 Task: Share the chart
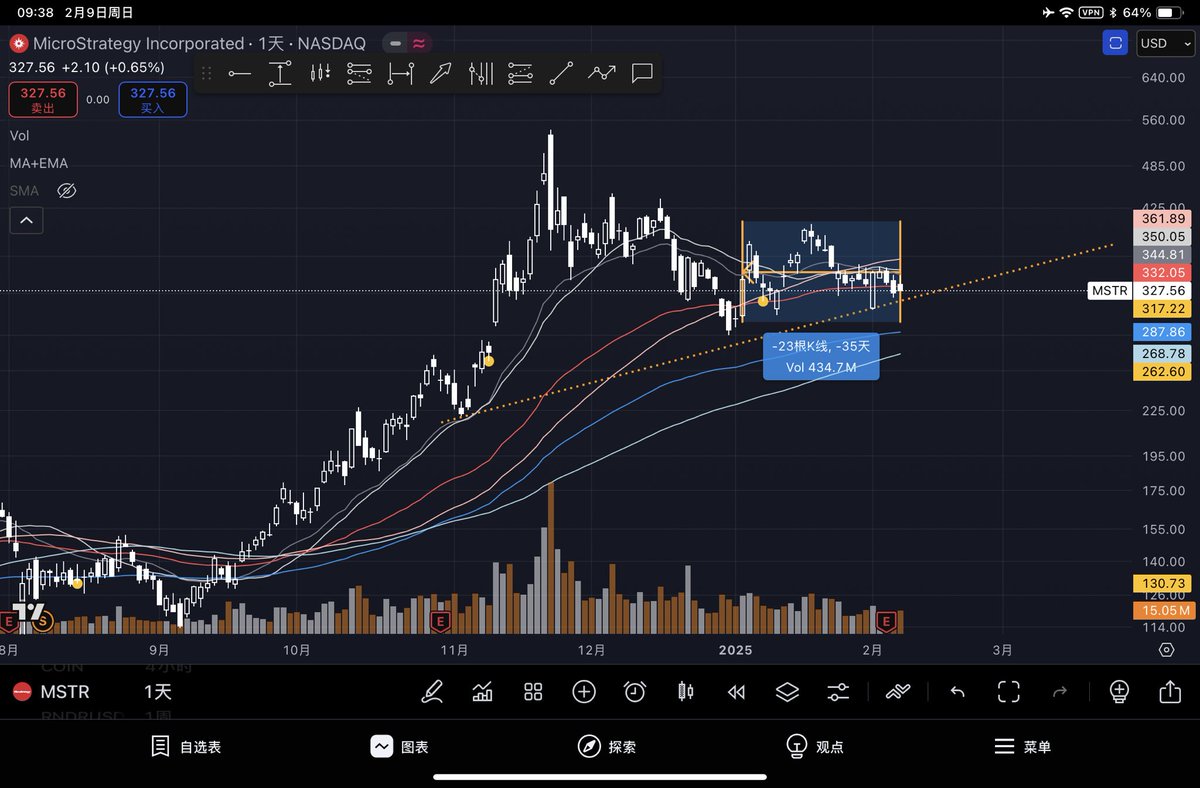point(1169,692)
